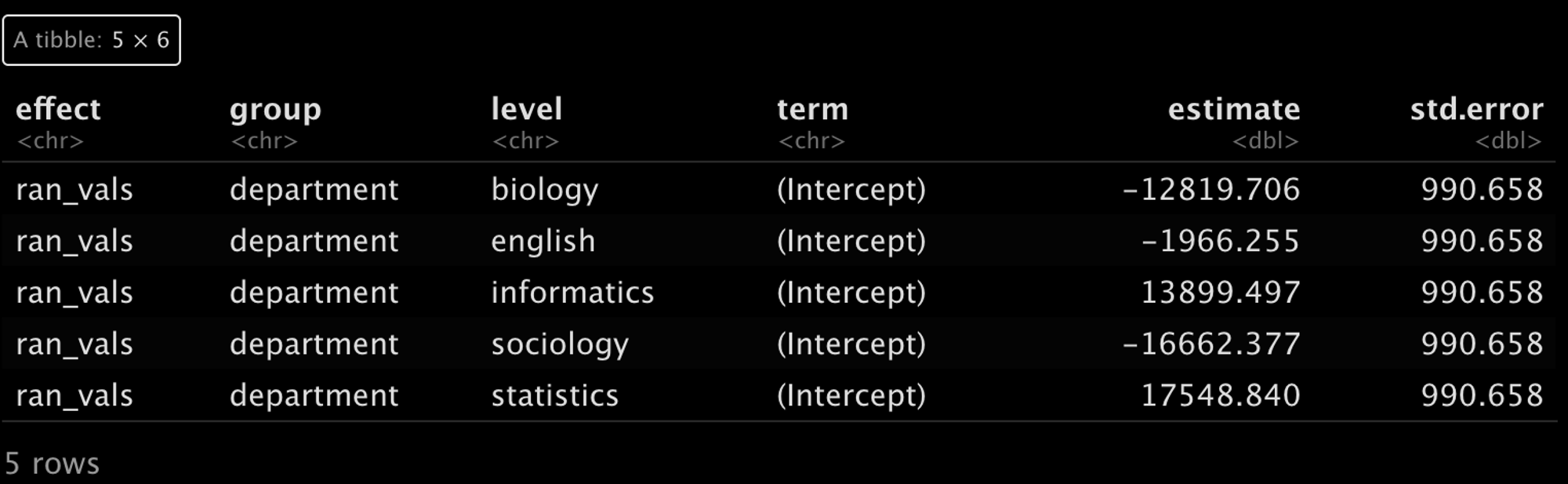This screenshot has height=484, width=1568.
Task: Click the english level cell
Action: click(543, 241)
